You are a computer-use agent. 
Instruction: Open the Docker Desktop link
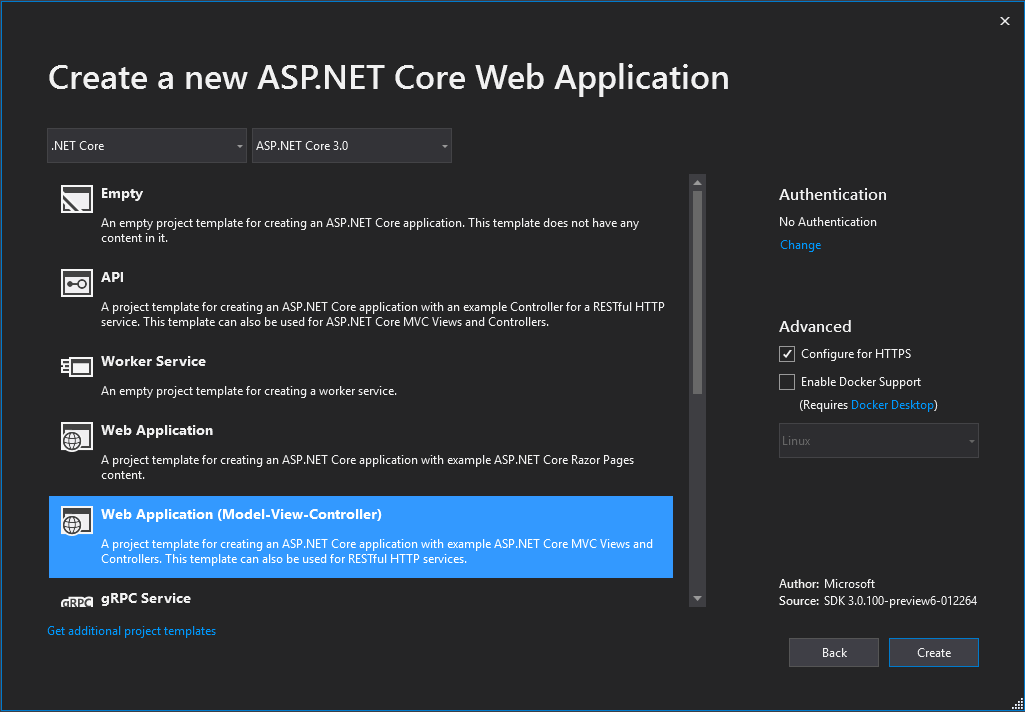tap(893, 404)
